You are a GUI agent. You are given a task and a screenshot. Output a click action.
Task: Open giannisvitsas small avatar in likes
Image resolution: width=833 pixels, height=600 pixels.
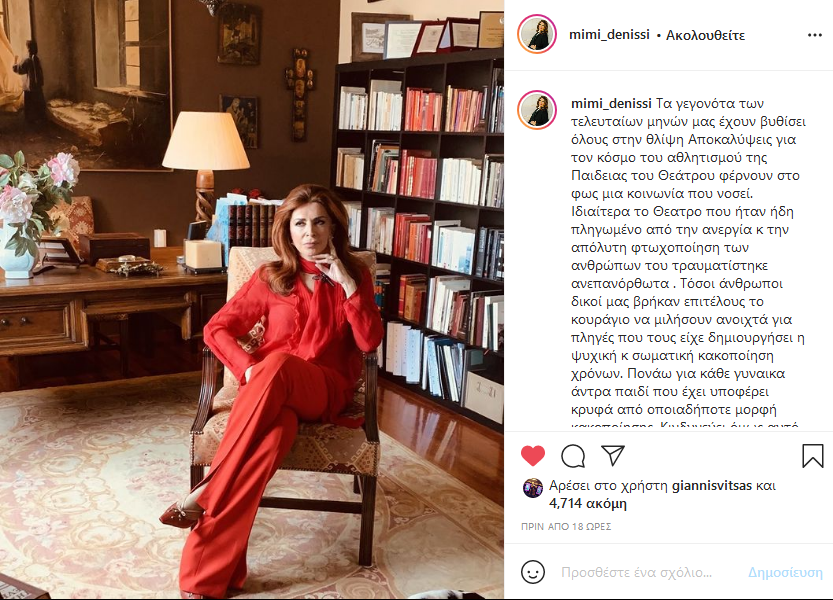coord(533,487)
